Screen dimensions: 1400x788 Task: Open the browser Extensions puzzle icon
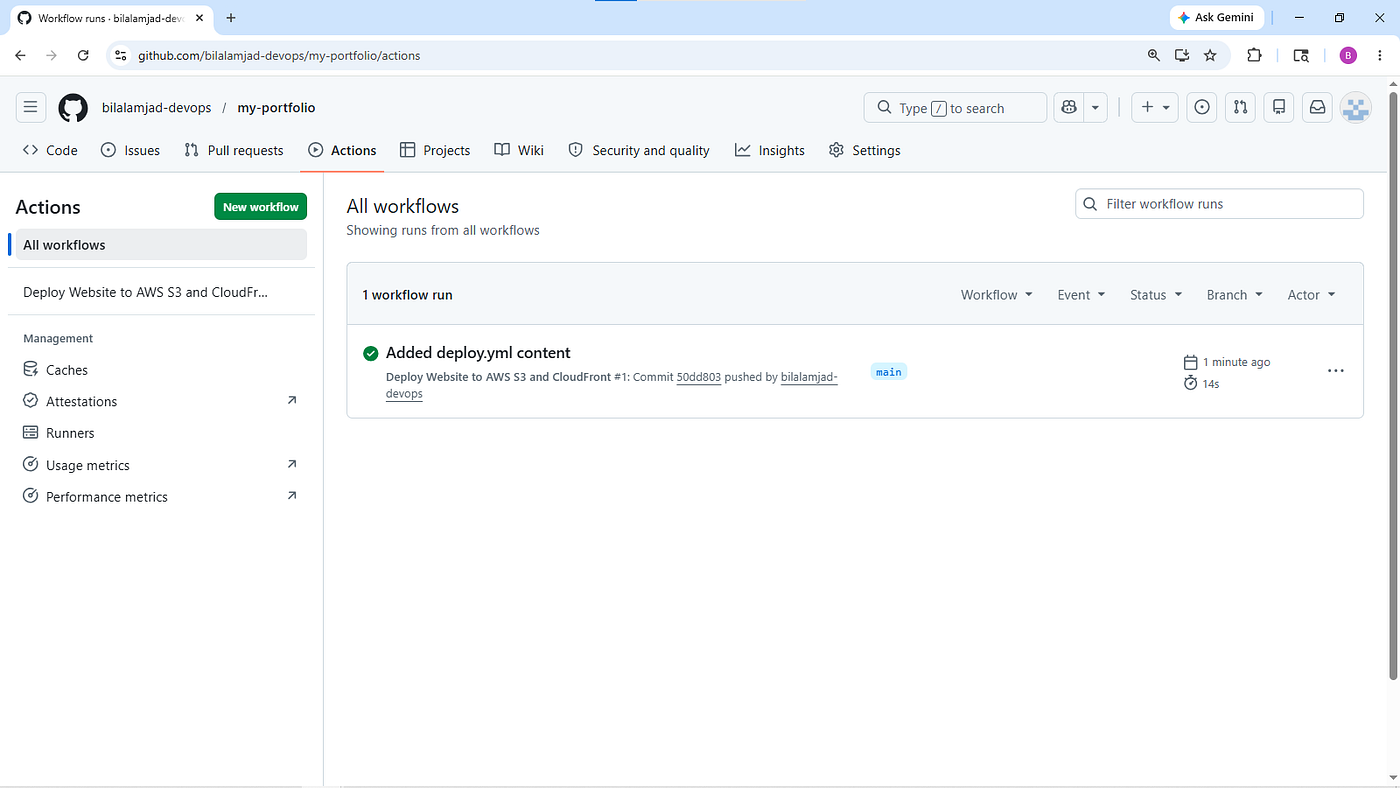(x=1254, y=56)
